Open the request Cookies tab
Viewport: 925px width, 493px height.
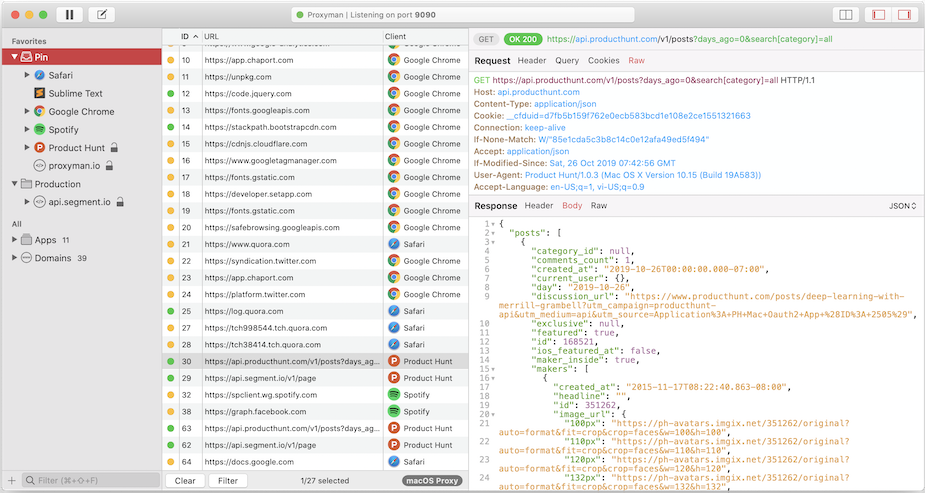[x=603, y=60]
